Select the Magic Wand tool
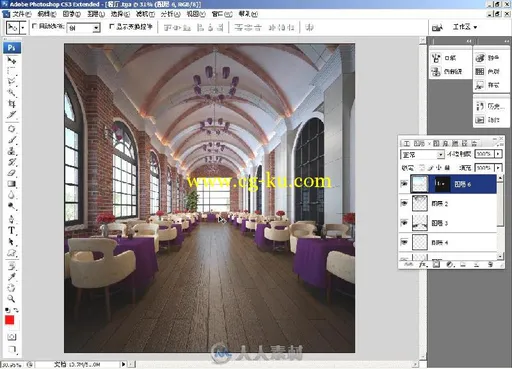Screen dimensions: 512x369 tap(12, 93)
